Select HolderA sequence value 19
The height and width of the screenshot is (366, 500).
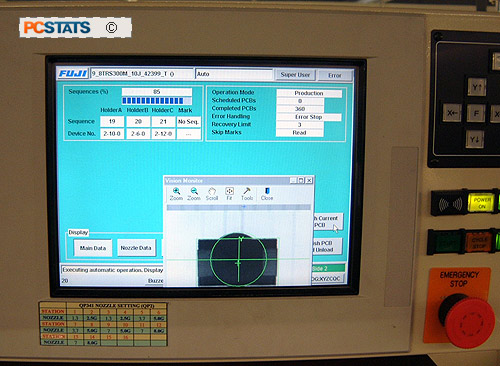(112, 122)
